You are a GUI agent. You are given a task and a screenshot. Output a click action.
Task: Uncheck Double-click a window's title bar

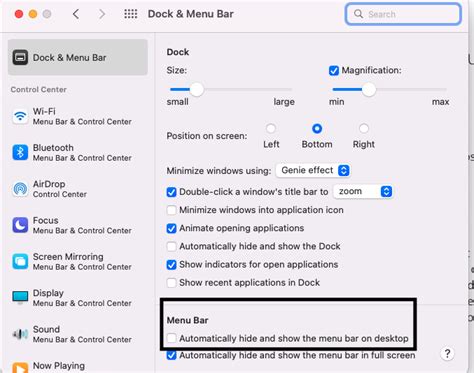click(171, 192)
